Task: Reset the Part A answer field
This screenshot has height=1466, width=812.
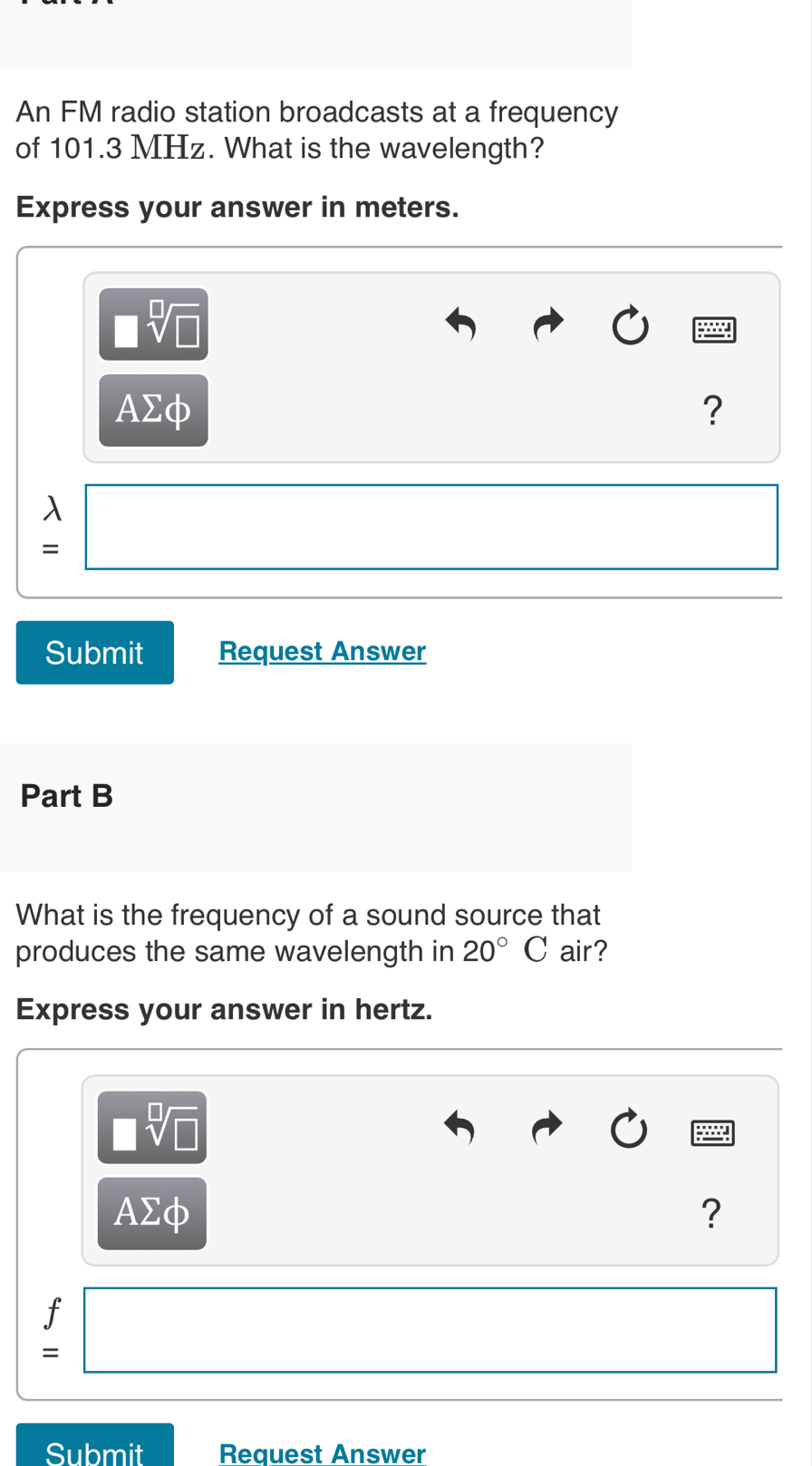Action: point(629,323)
